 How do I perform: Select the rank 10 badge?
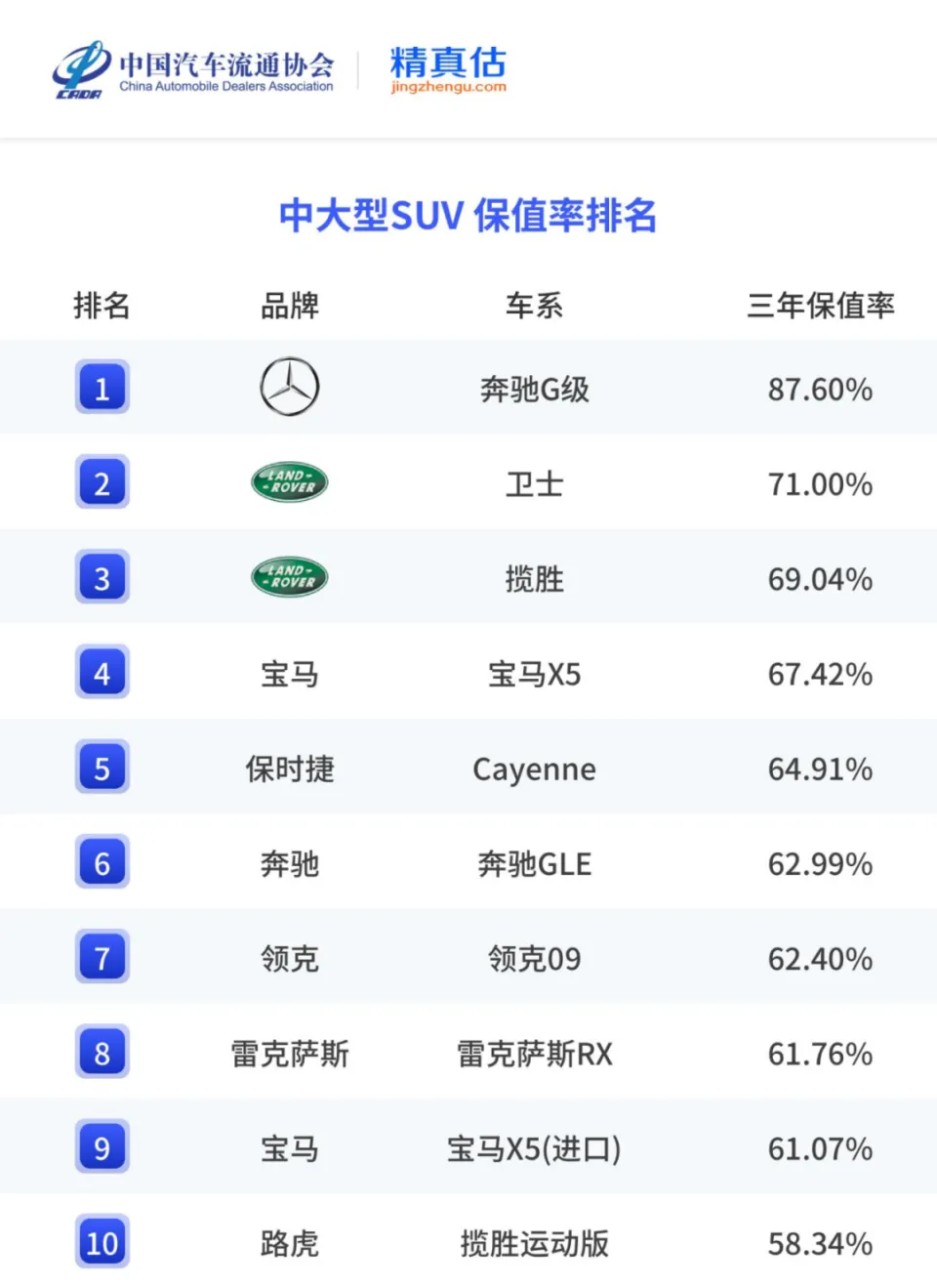[102, 1242]
